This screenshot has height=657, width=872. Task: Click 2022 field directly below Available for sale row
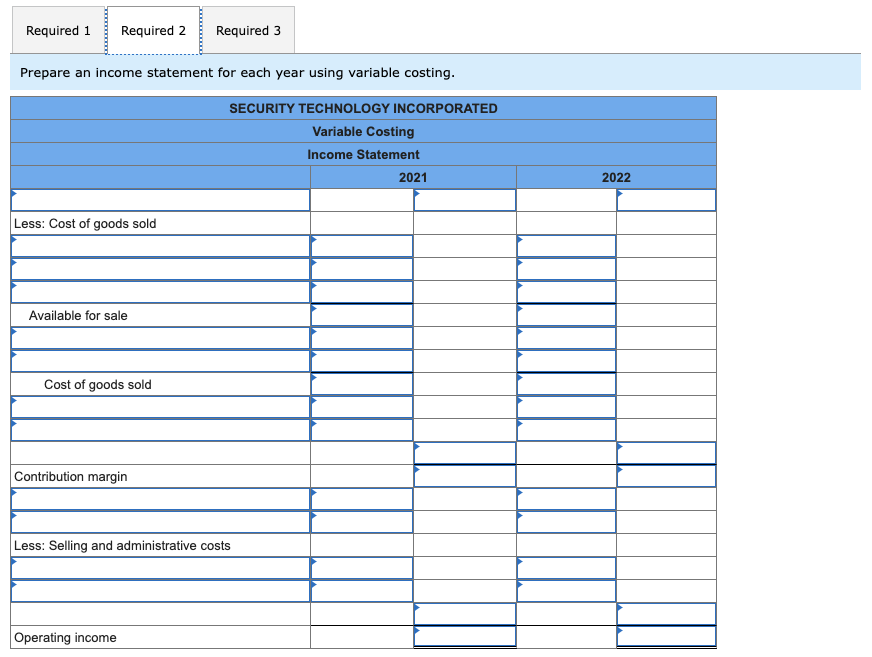(x=566, y=338)
